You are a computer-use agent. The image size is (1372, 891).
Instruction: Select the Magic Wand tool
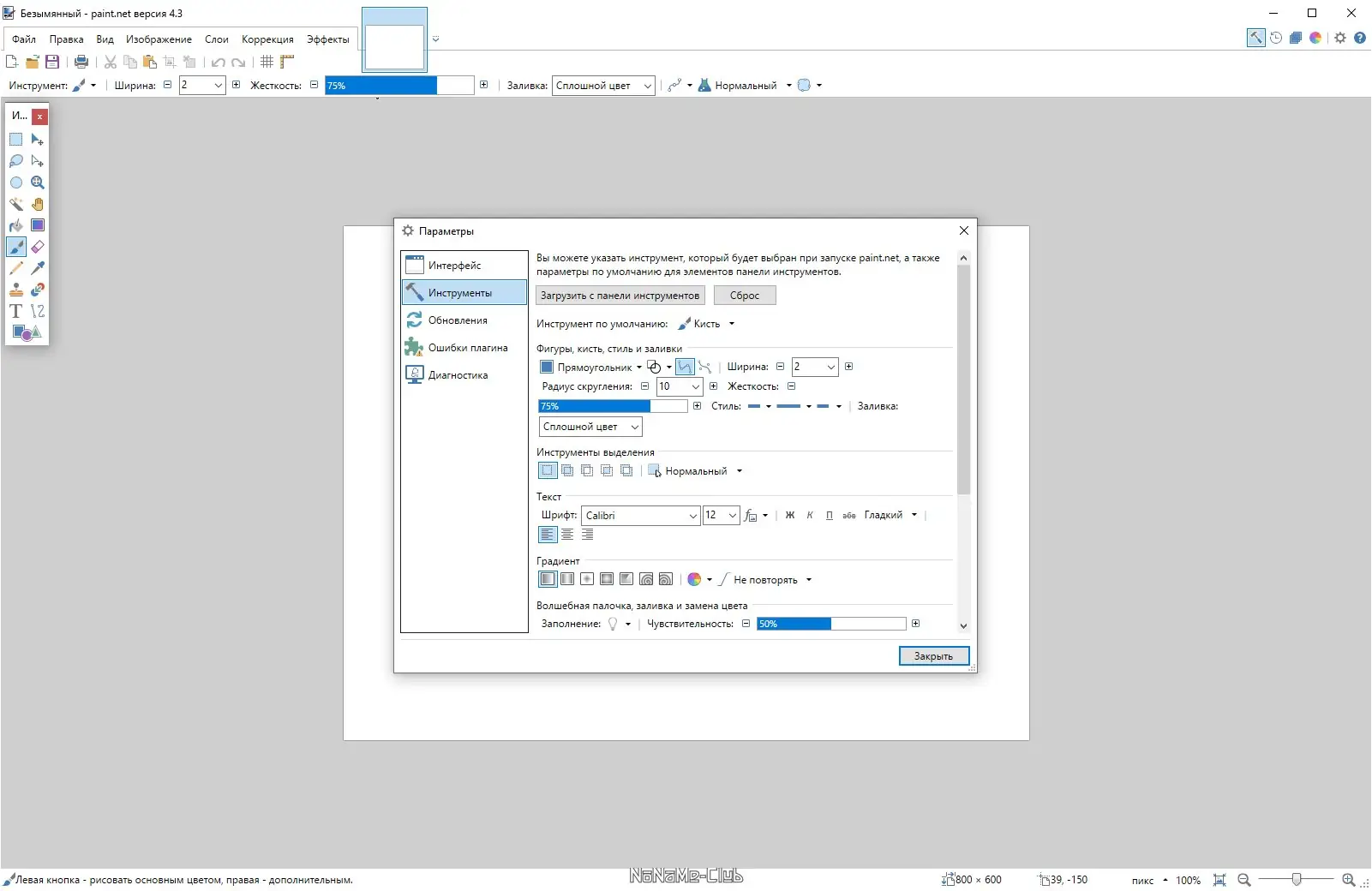tap(16, 204)
